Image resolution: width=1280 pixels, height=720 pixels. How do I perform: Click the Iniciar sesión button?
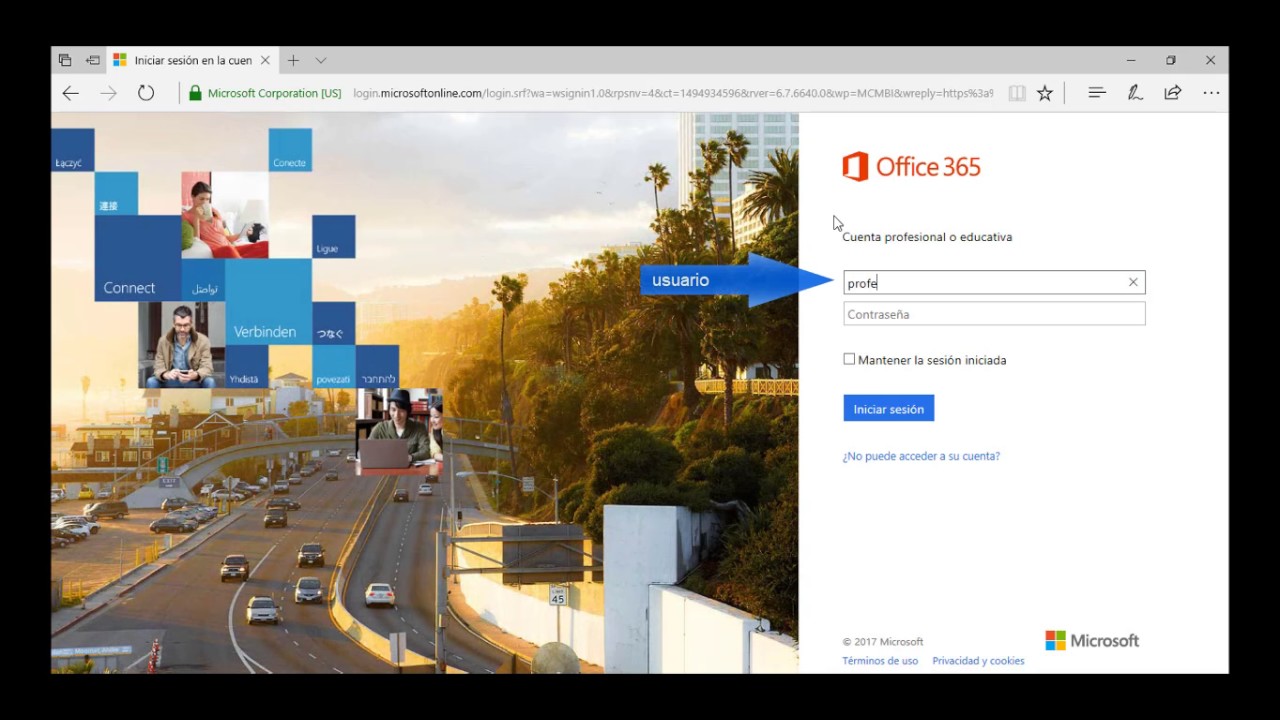click(x=888, y=408)
